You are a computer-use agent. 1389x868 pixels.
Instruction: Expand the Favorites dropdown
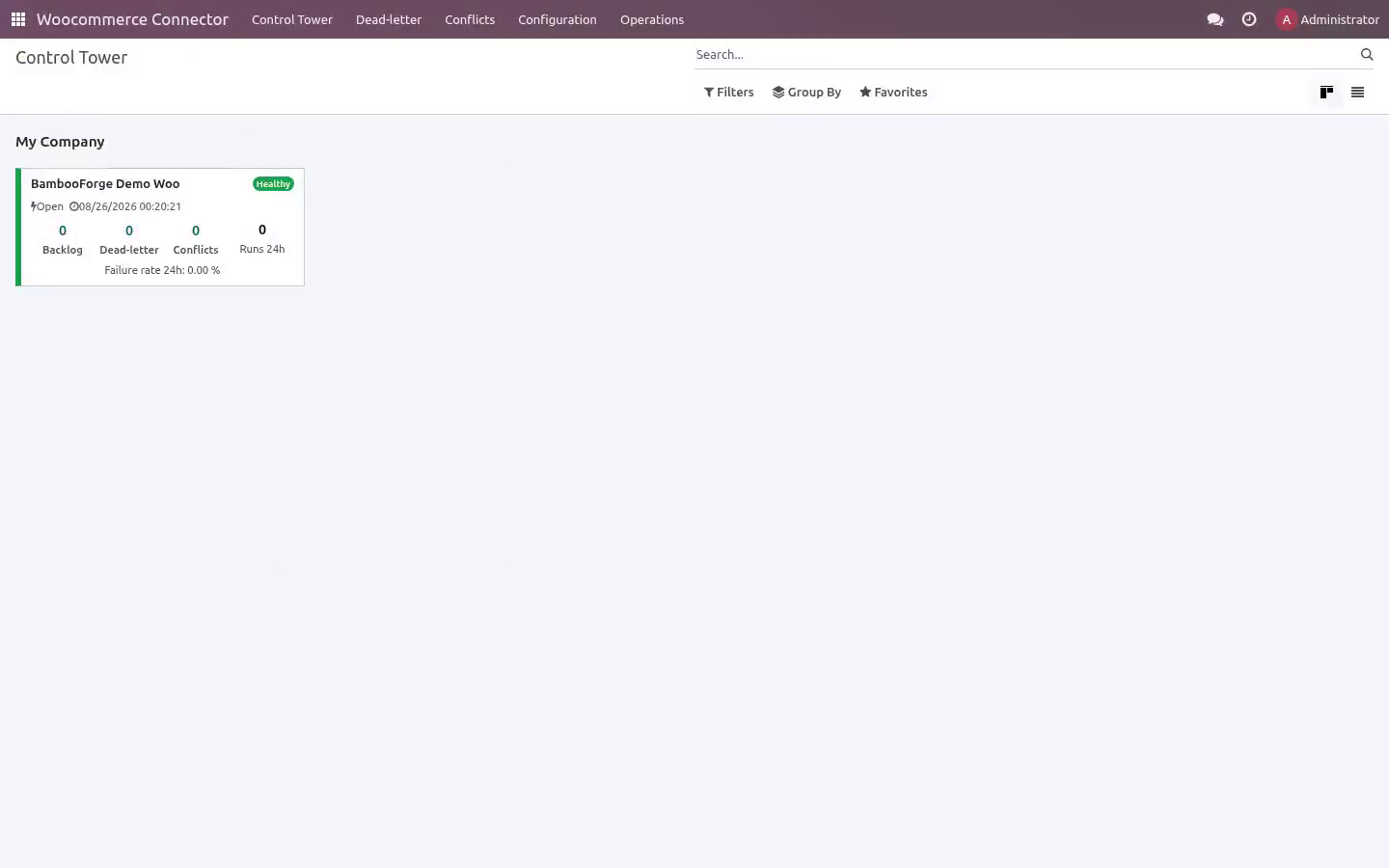coord(893,93)
